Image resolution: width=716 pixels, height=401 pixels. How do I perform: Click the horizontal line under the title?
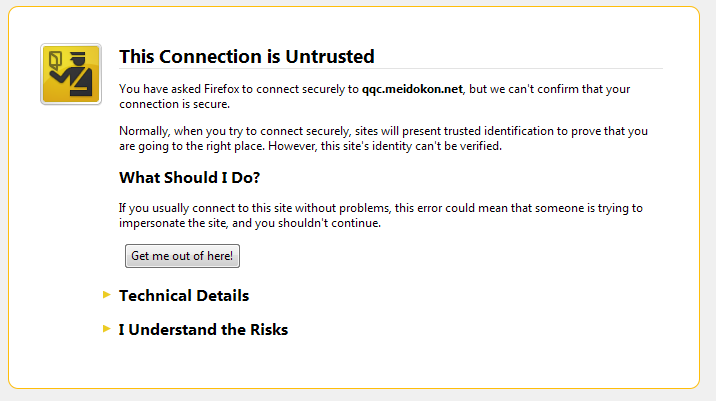(390, 68)
